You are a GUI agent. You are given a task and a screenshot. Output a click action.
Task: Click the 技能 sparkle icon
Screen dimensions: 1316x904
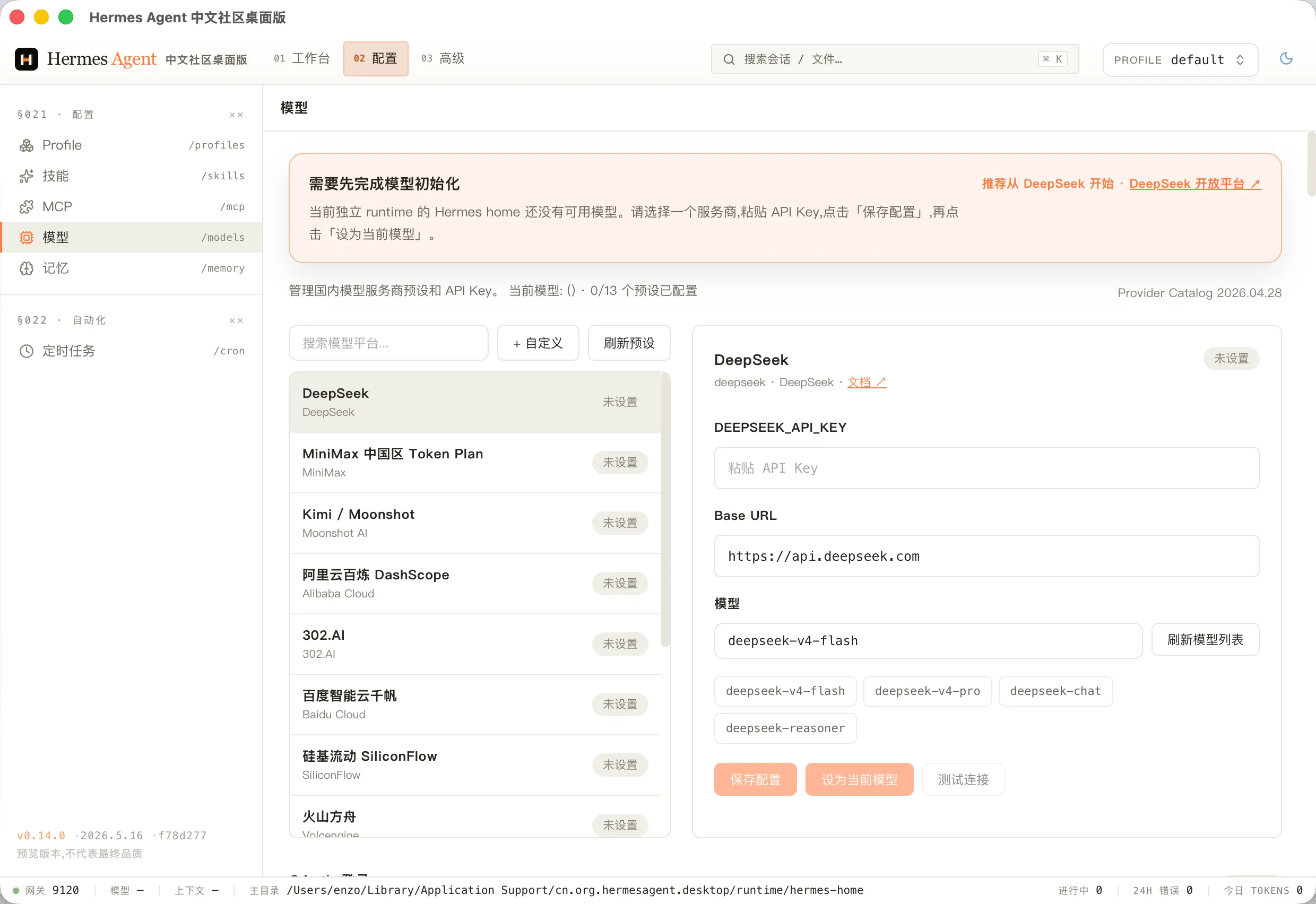(x=27, y=176)
